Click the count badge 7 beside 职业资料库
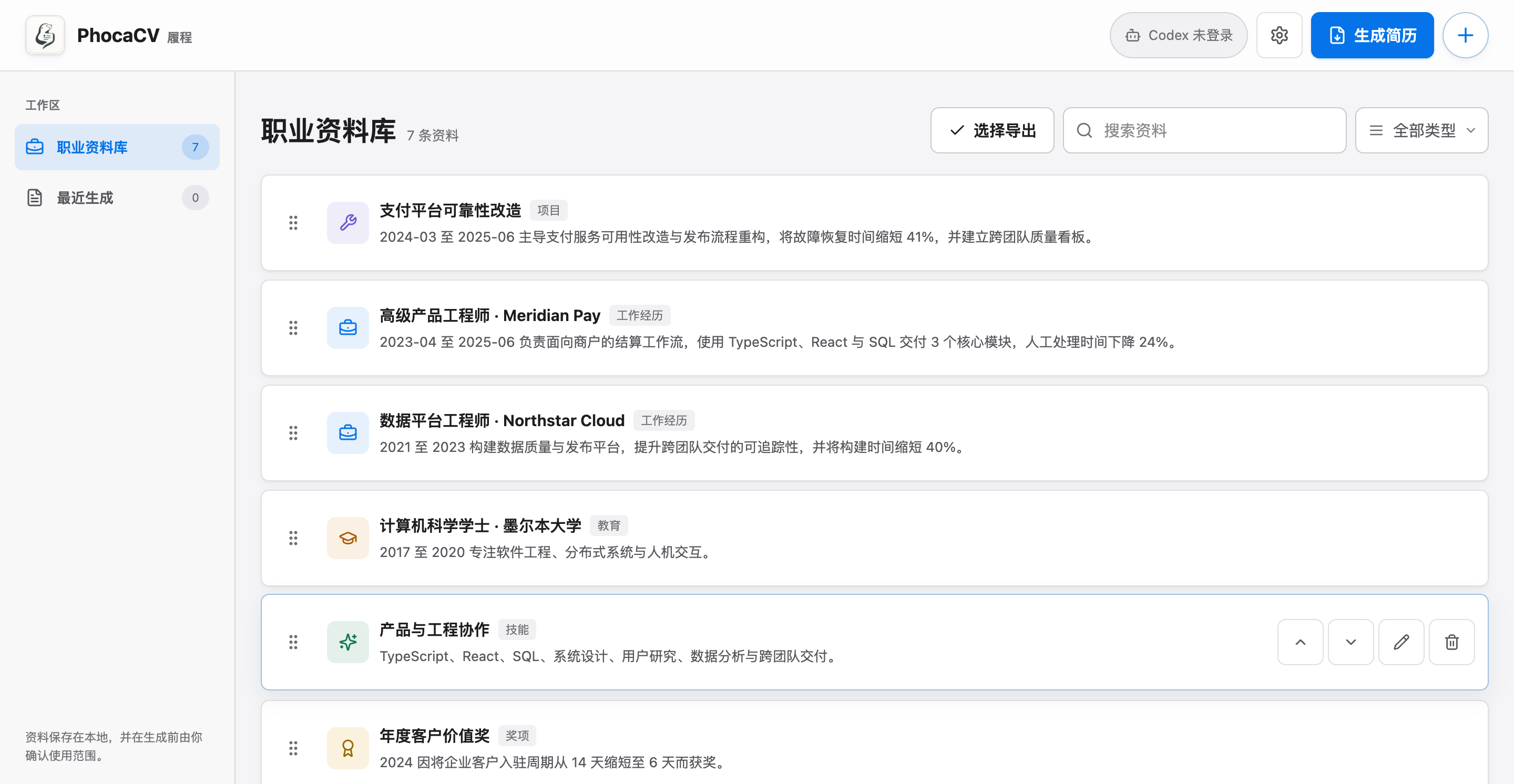Viewport: 1514px width, 784px height. tap(195, 147)
